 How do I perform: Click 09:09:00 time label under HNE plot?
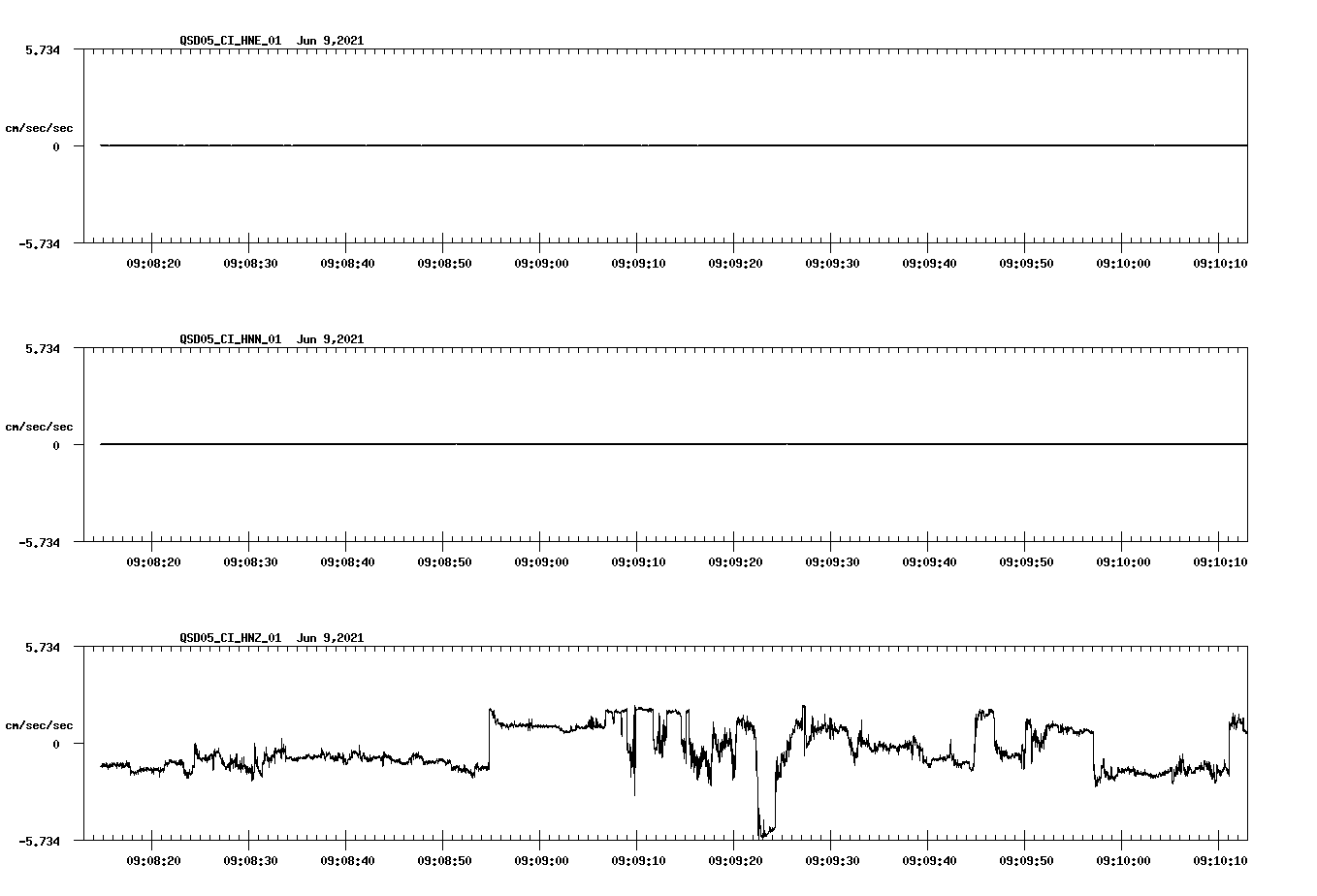[x=541, y=263]
